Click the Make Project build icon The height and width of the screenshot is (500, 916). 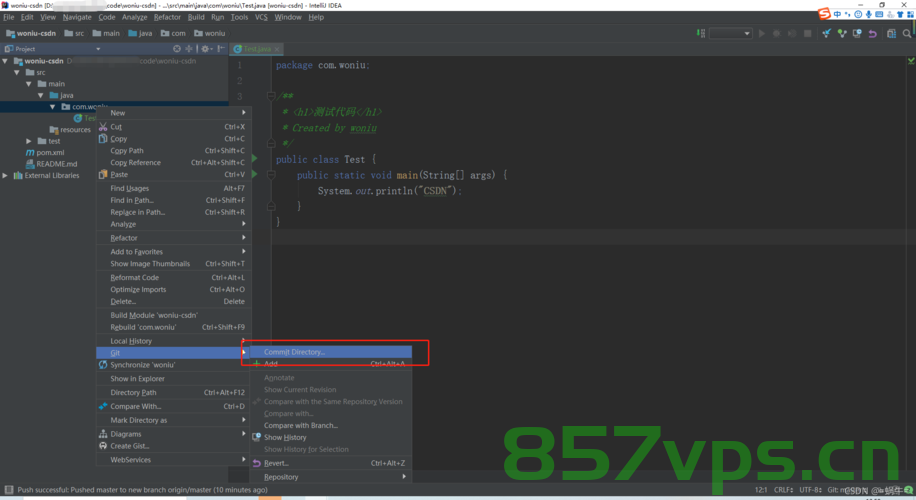(700, 33)
